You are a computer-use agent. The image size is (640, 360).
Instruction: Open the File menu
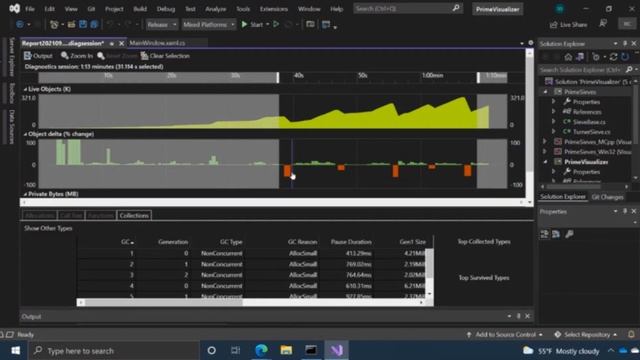click(x=30, y=9)
